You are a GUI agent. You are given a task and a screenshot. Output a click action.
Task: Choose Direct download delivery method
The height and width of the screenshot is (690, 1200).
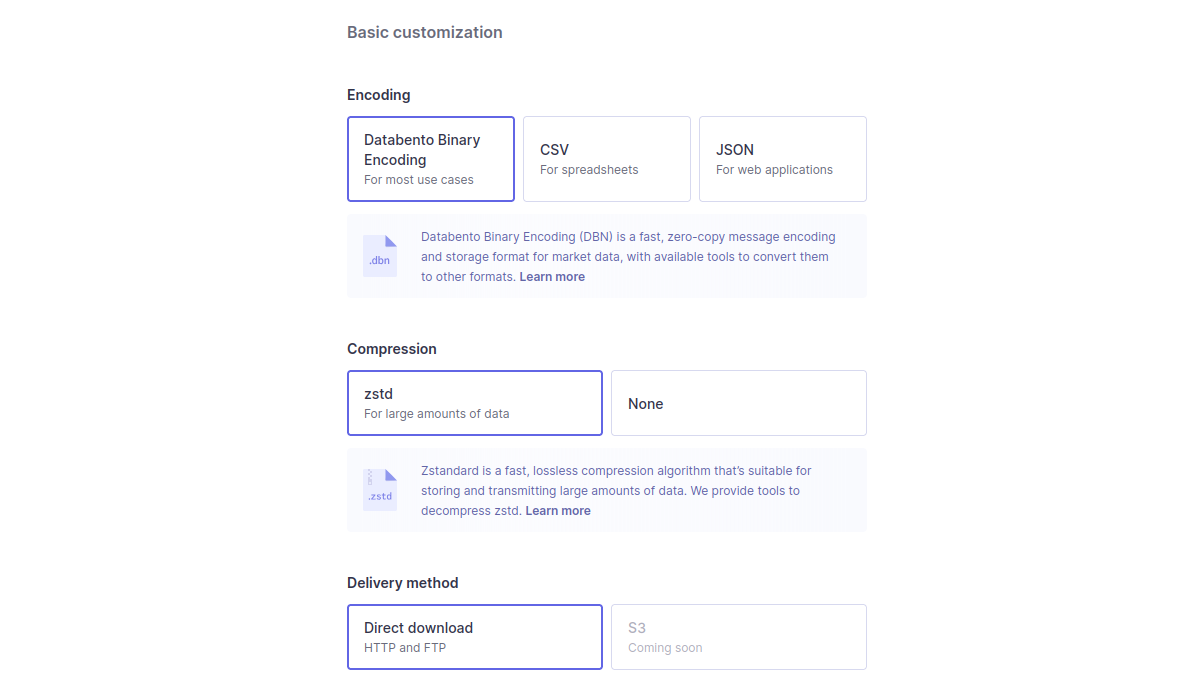(x=475, y=637)
